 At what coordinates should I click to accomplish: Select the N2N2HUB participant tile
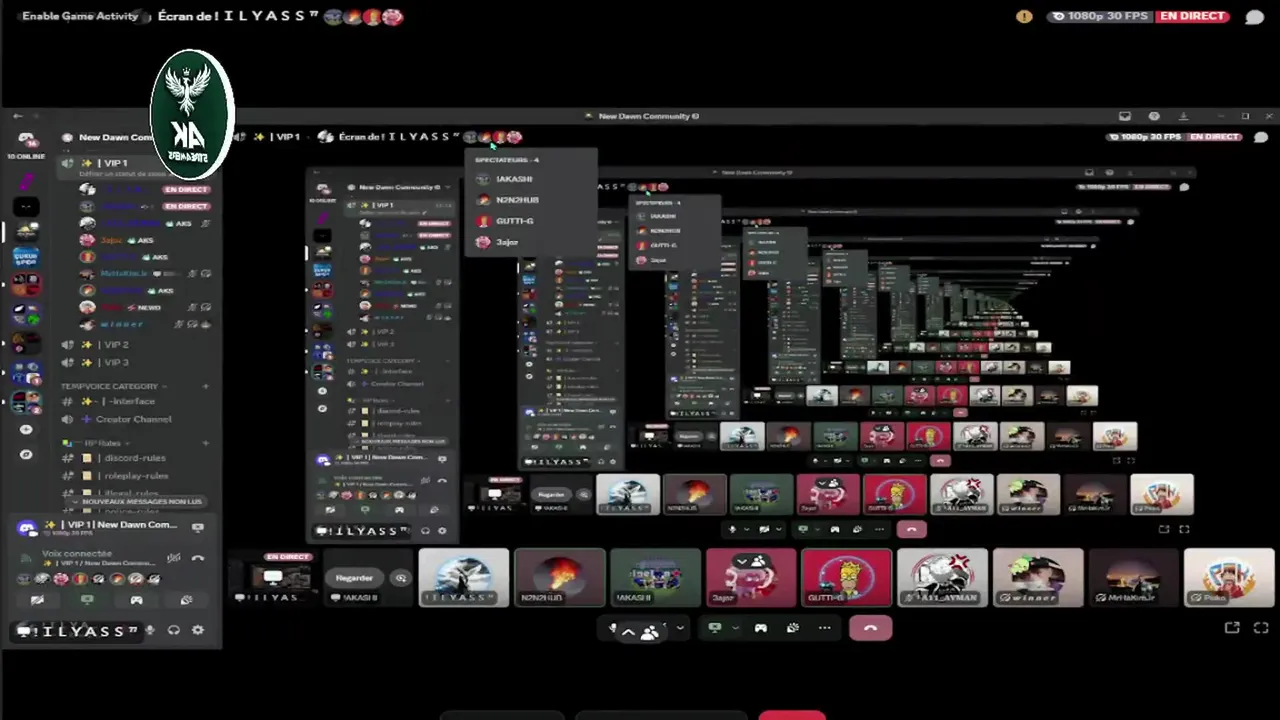click(559, 578)
